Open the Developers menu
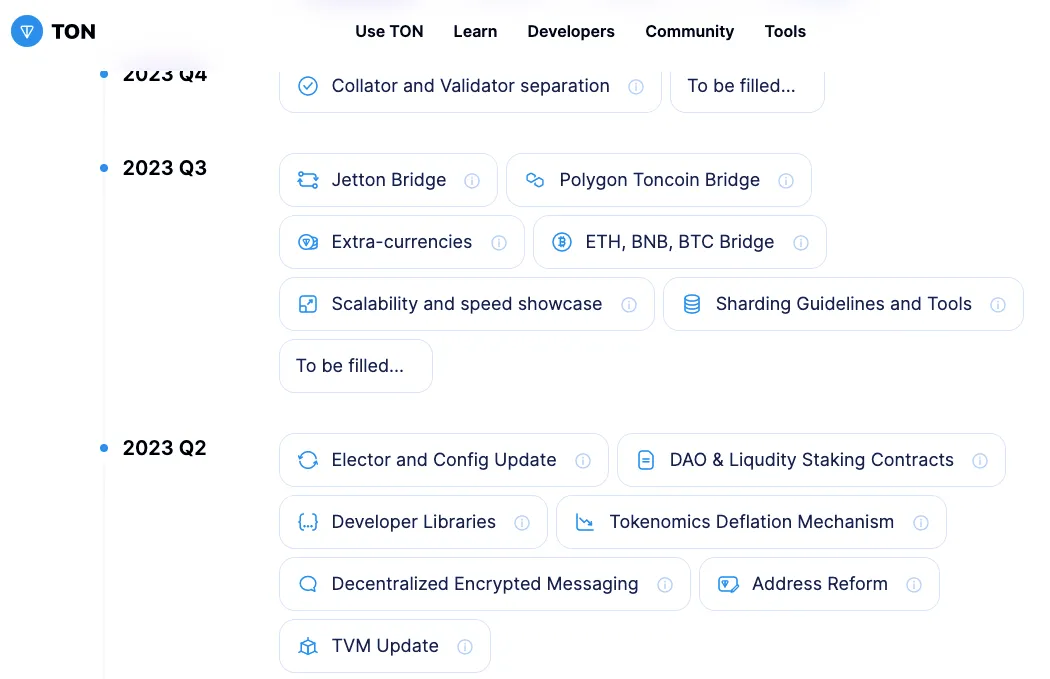 571,31
